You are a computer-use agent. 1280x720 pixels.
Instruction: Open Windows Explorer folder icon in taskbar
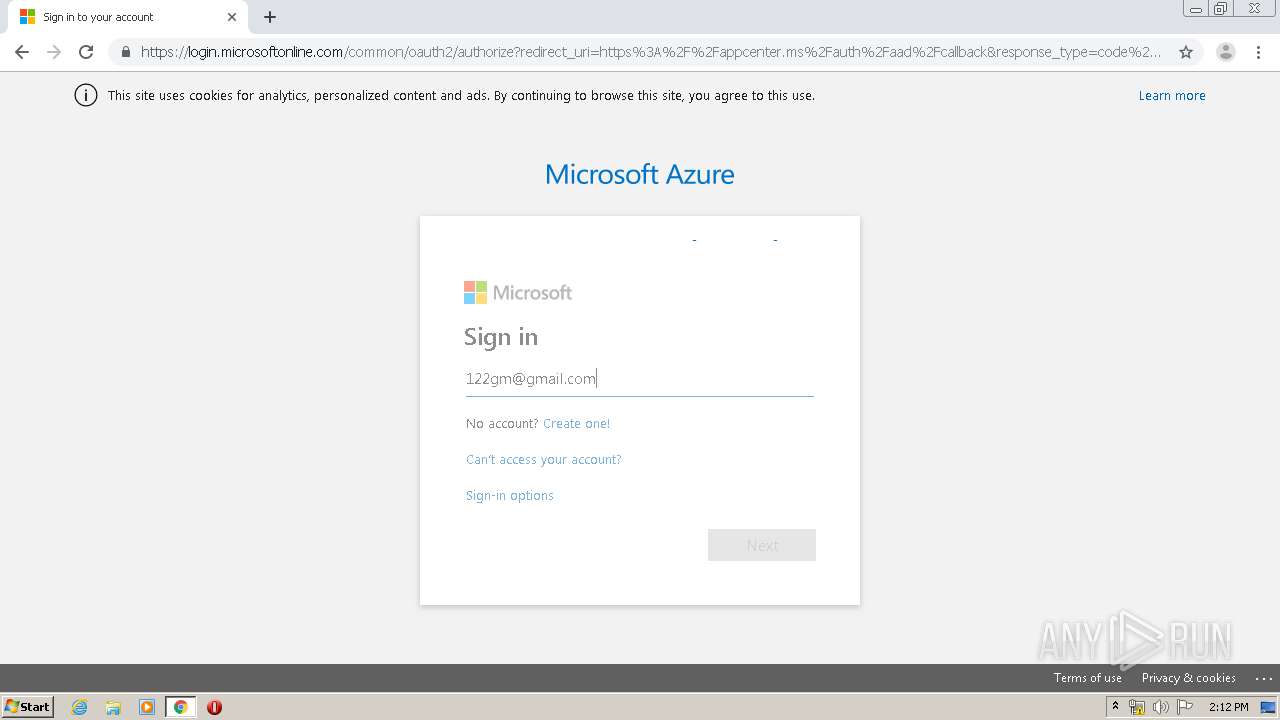(x=113, y=707)
